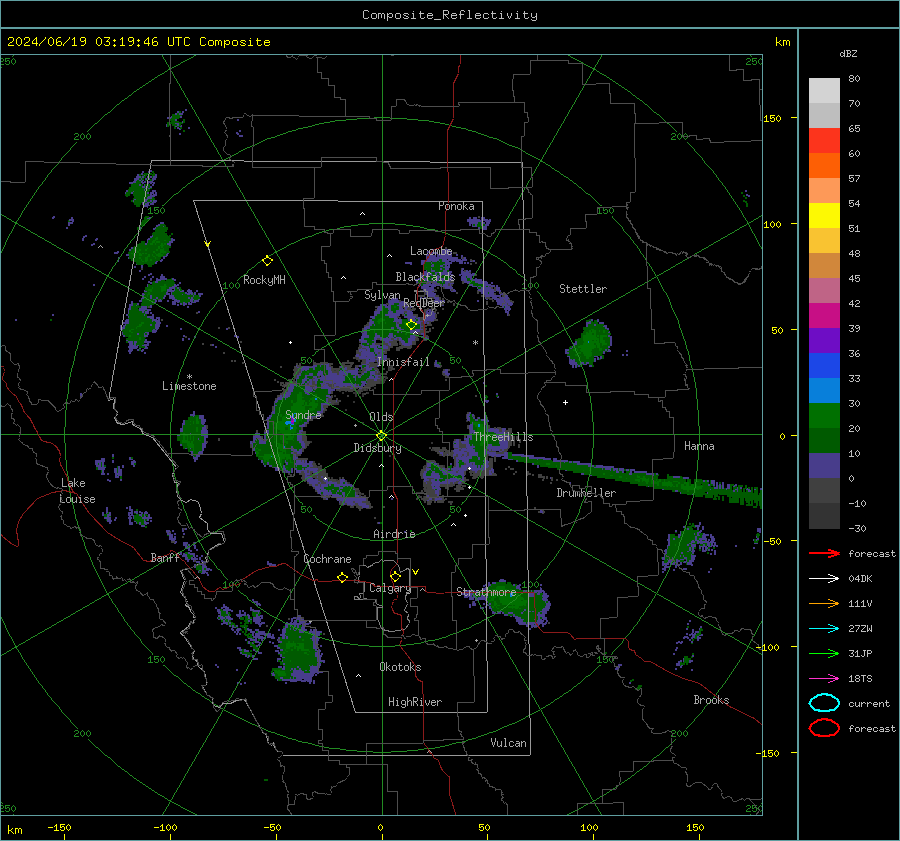Click the RedDeer city label
This screenshot has height=841, width=900.
[x=424, y=303]
